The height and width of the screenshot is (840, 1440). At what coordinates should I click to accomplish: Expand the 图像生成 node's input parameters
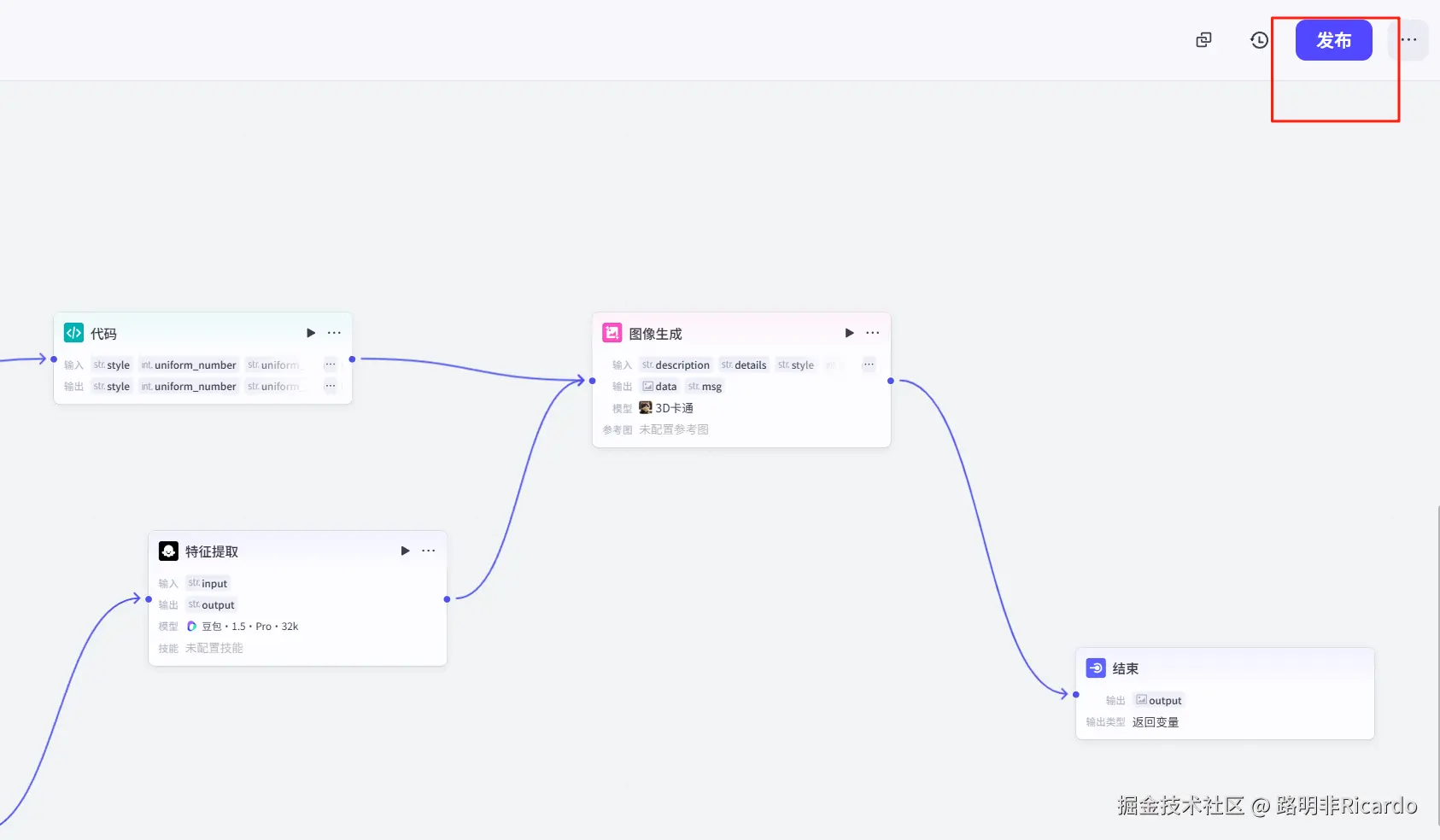coord(869,365)
